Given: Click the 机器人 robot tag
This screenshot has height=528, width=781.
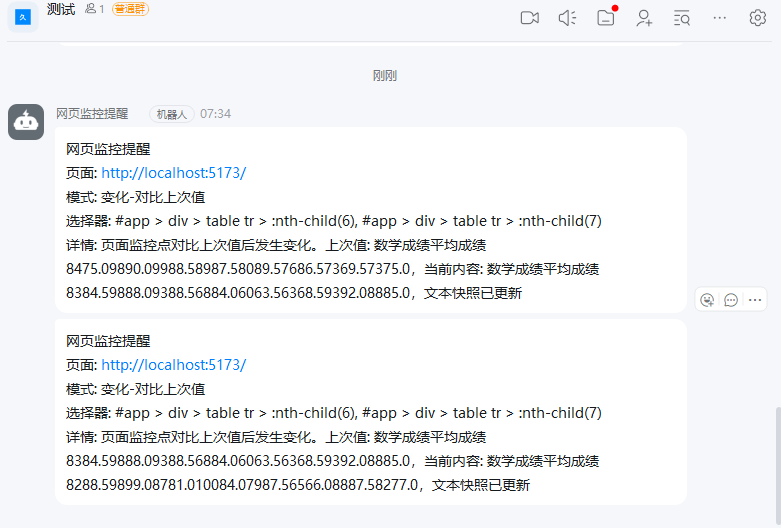Looking at the screenshot, I should 172,115.
